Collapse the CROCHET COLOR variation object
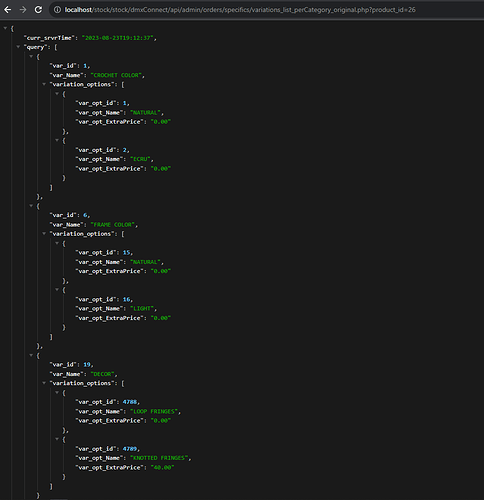This screenshot has height=500, width=484. (x=31, y=56)
